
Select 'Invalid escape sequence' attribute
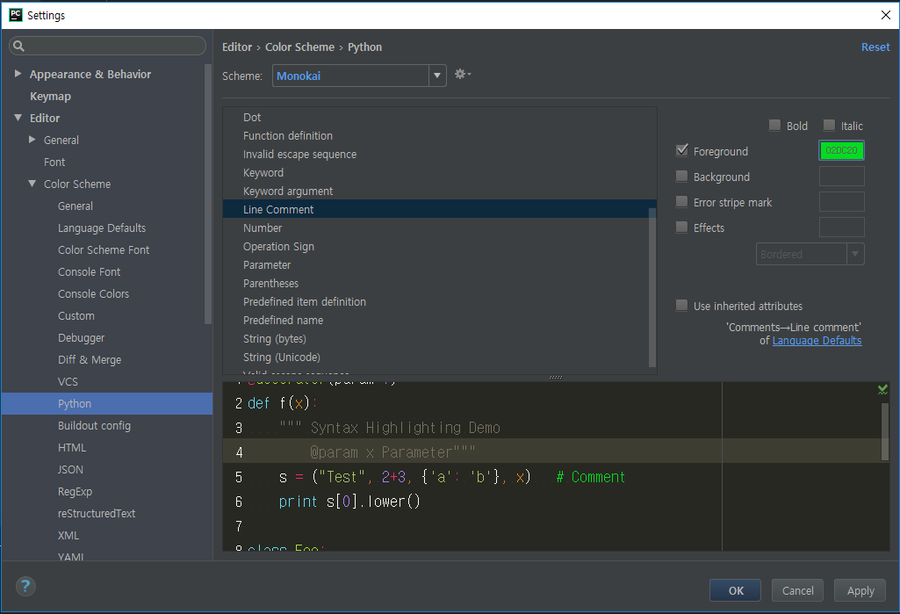tap(440, 154)
